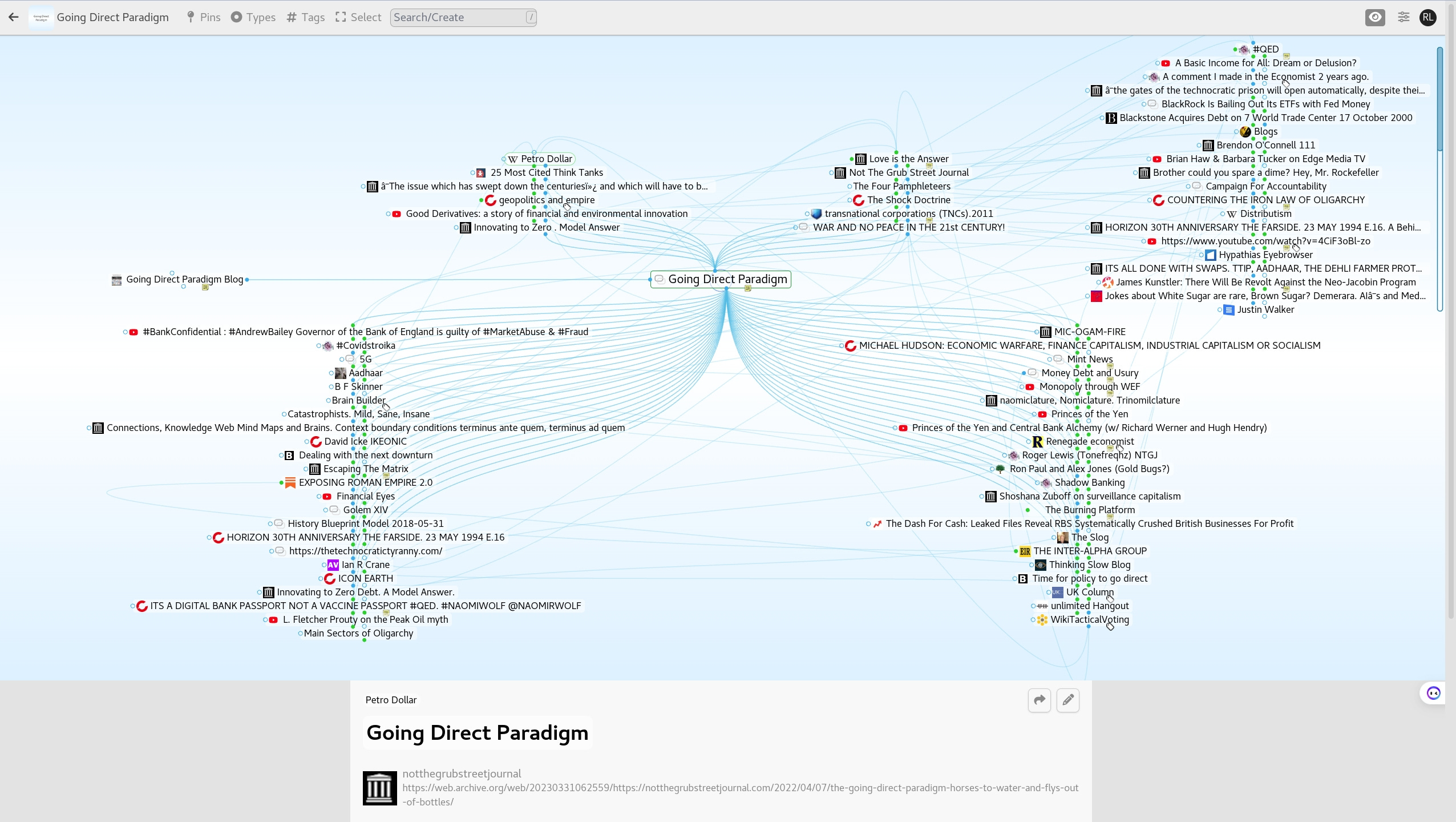Select Time for policy to go direct

(1090, 578)
